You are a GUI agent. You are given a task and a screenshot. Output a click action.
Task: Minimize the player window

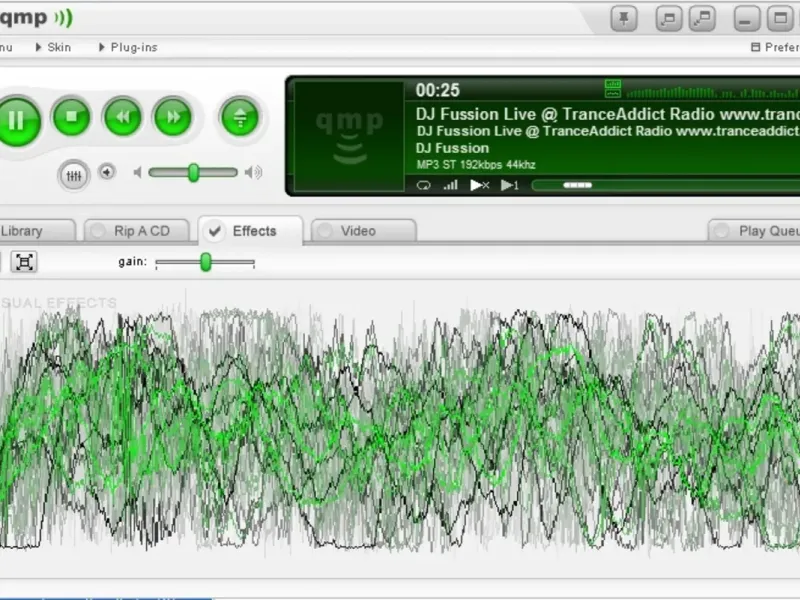746,19
